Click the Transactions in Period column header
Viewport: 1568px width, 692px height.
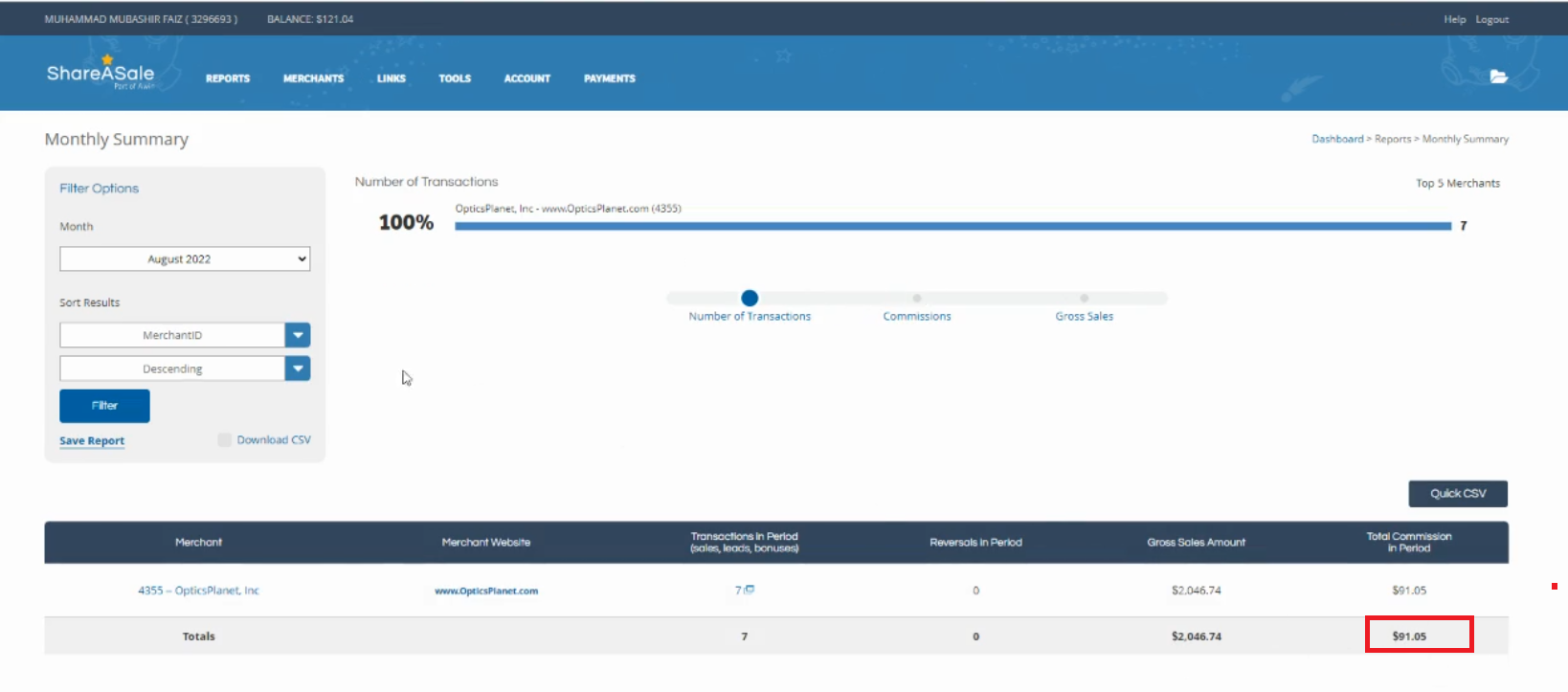pyautogui.click(x=745, y=543)
